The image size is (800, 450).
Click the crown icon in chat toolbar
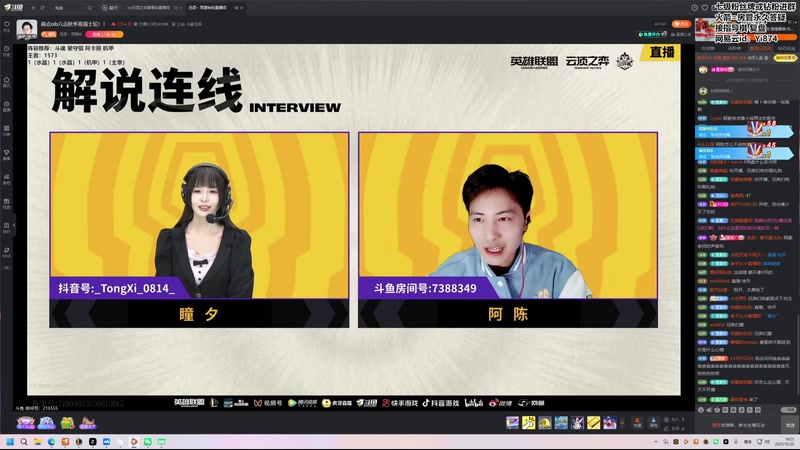click(717, 410)
